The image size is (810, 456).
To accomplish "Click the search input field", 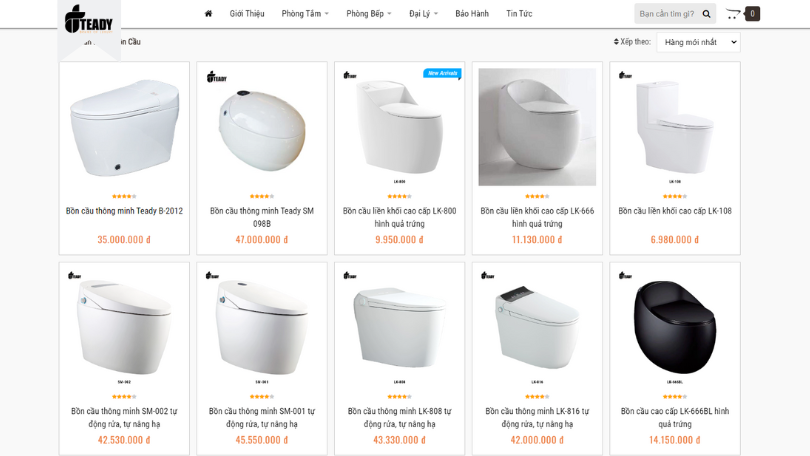I will pyautogui.click(x=666, y=14).
